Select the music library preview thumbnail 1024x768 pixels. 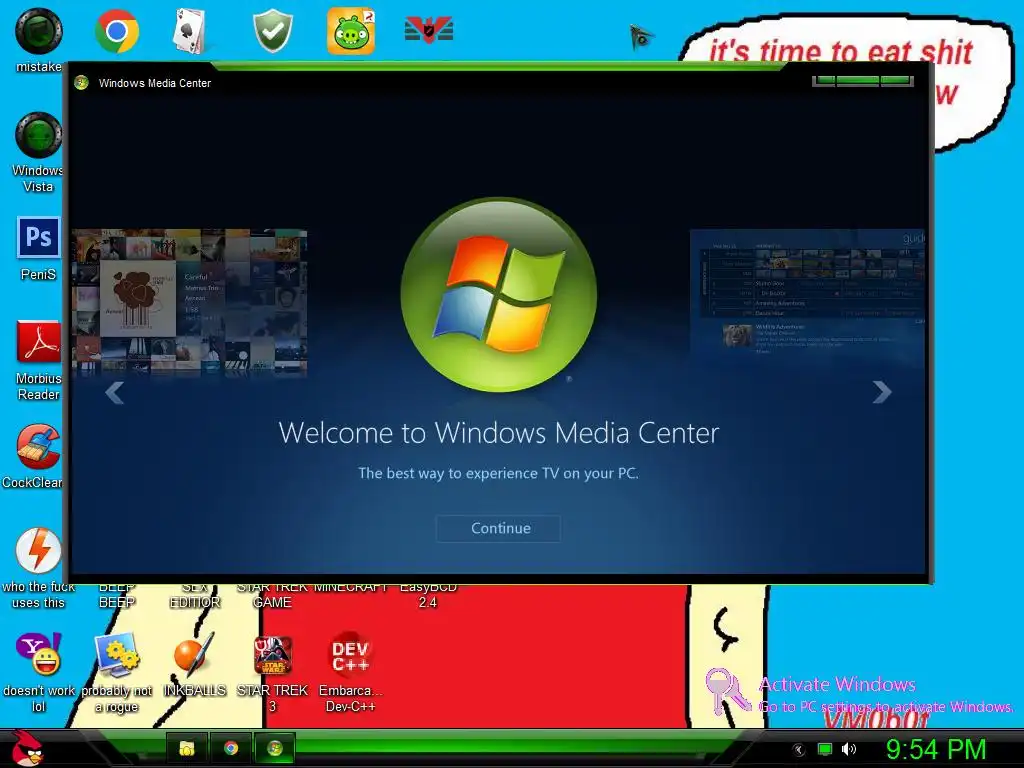189,302
